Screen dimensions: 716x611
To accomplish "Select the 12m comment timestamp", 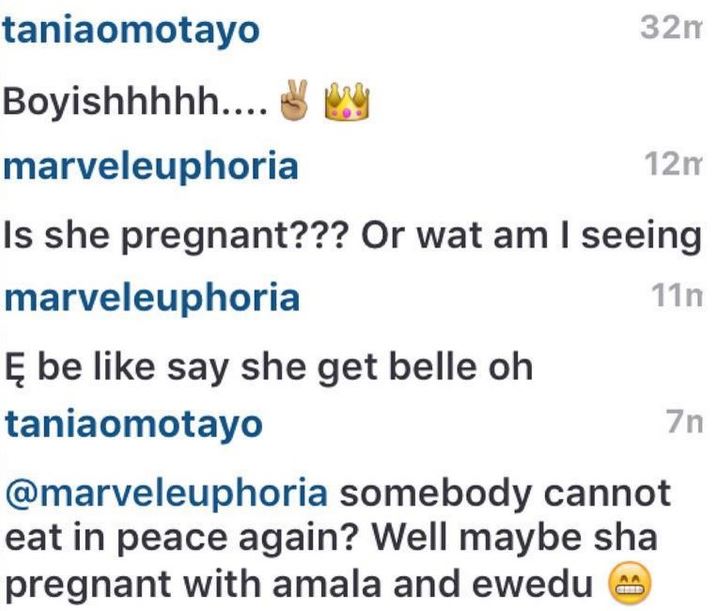I will click(x=672, y=163).
